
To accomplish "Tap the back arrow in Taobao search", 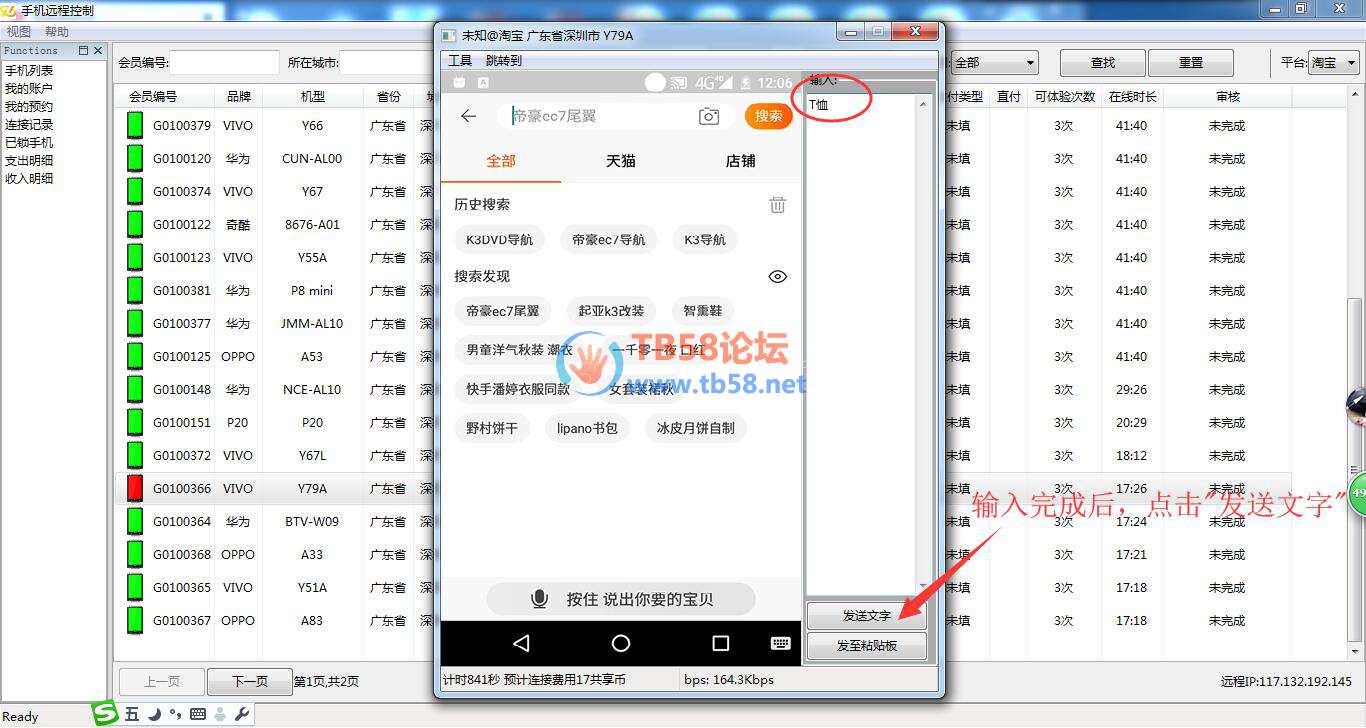I will tap(468, 116).
